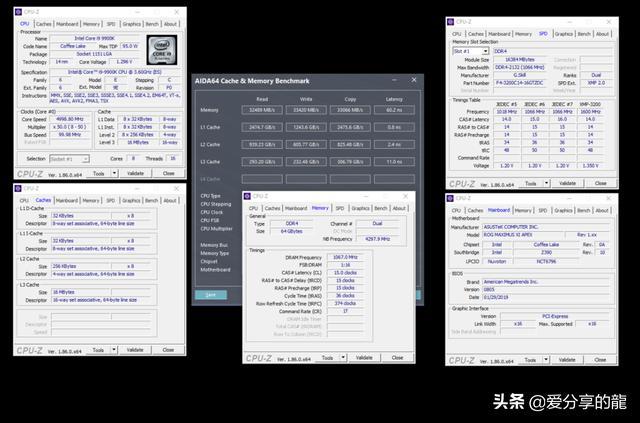Click the L3 Cache Read result field

(262, 162)
